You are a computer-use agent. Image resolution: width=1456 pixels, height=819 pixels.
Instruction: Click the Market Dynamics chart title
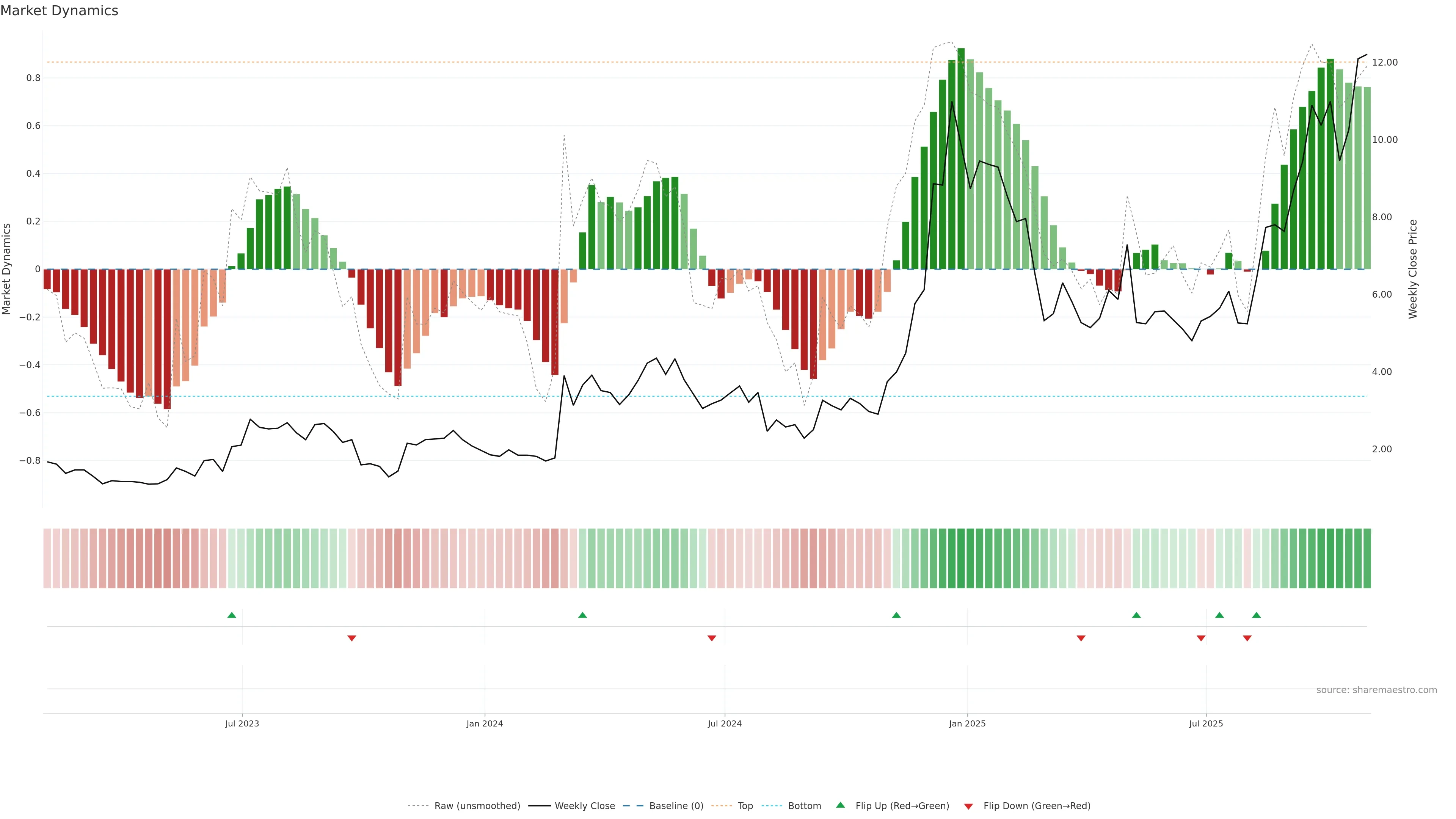tap(60, 11)
